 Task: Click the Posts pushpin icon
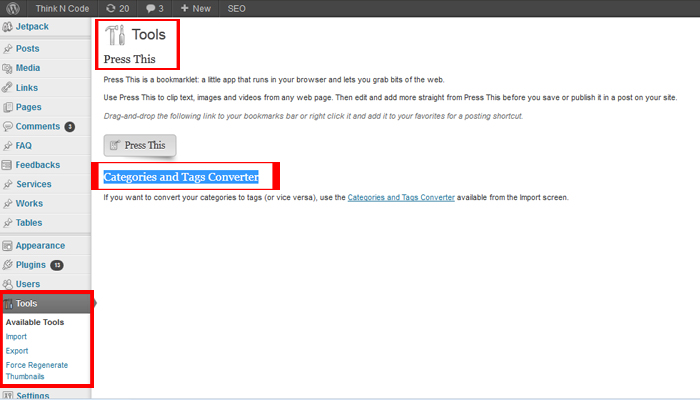pos(7,49)
